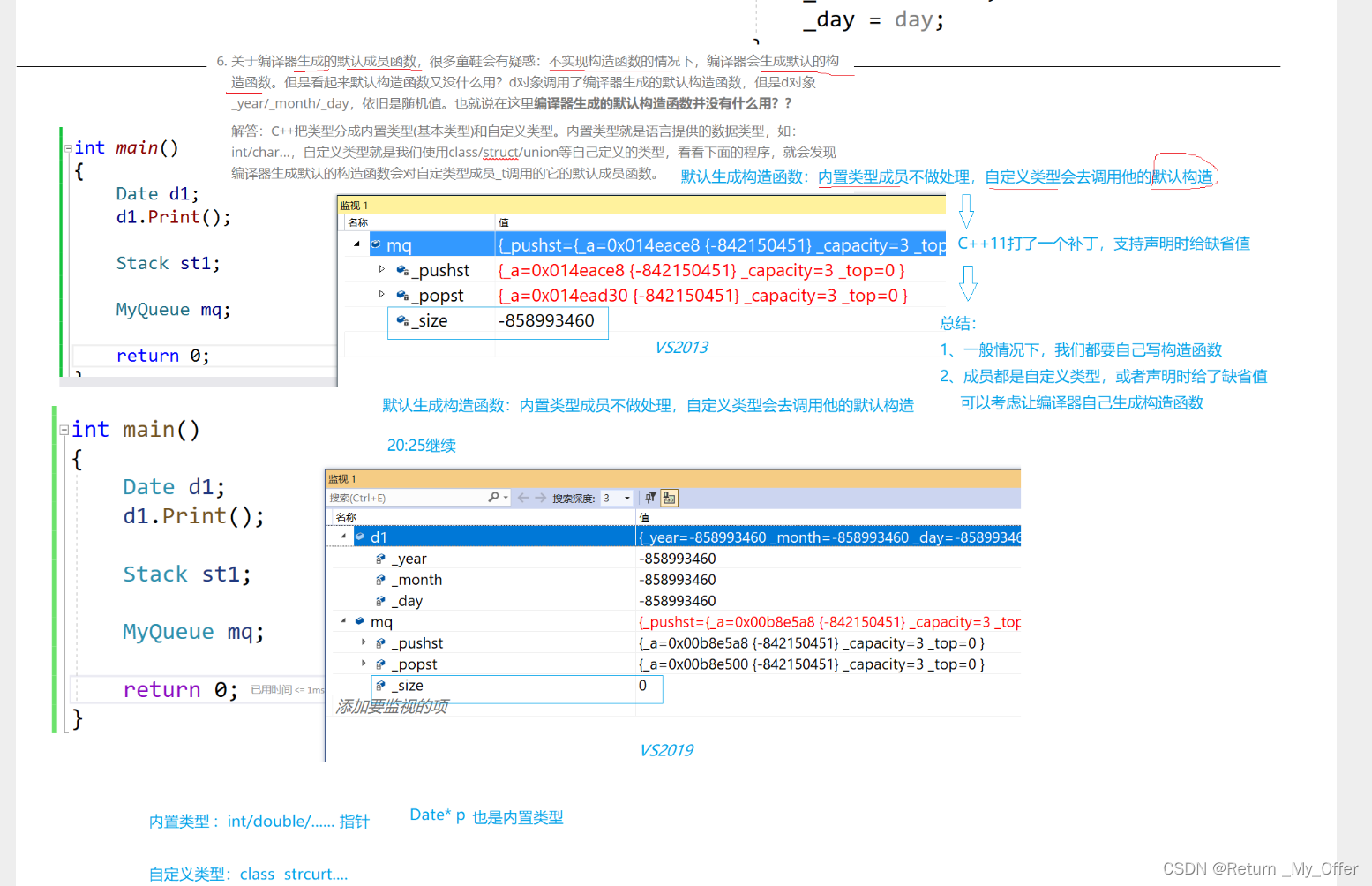Expand _pushst node in VS2019 watch
The width and height of the screenshot is (1372, 886).
tap(364, 642)
